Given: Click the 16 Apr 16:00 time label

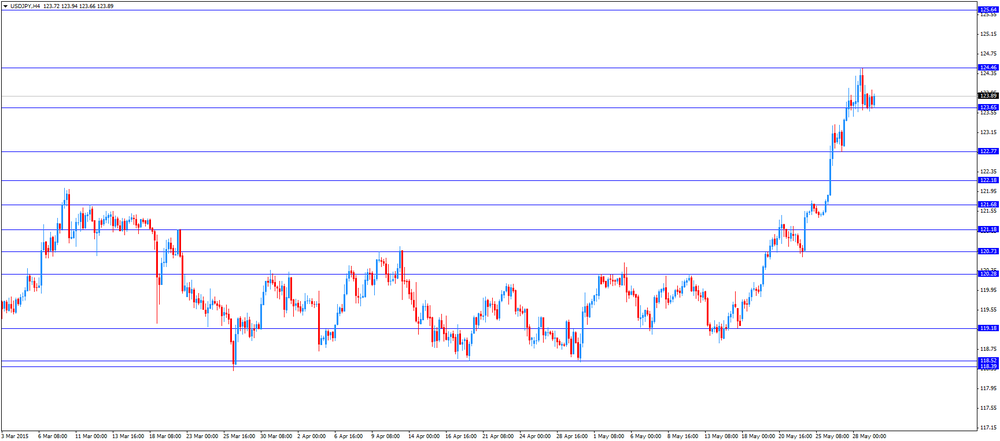Looking at the screenshot, I should (x=461, y=437).
